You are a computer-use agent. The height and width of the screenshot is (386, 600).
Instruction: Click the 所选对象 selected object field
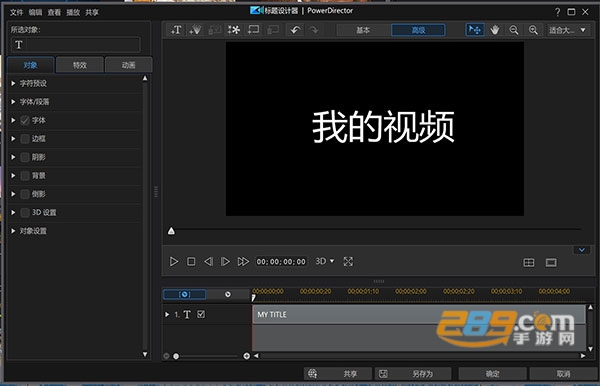pos(75,45)
